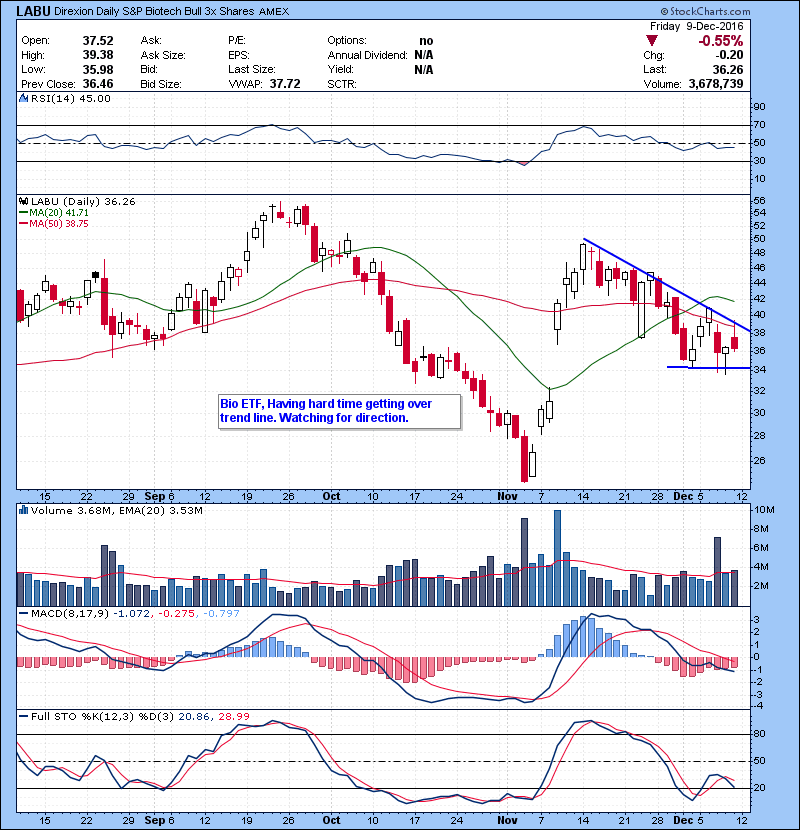The height and width of the screenshot is (830, 800).
Task: Click the Volume figure 3,678,739
Action: [x=716, y=84]
